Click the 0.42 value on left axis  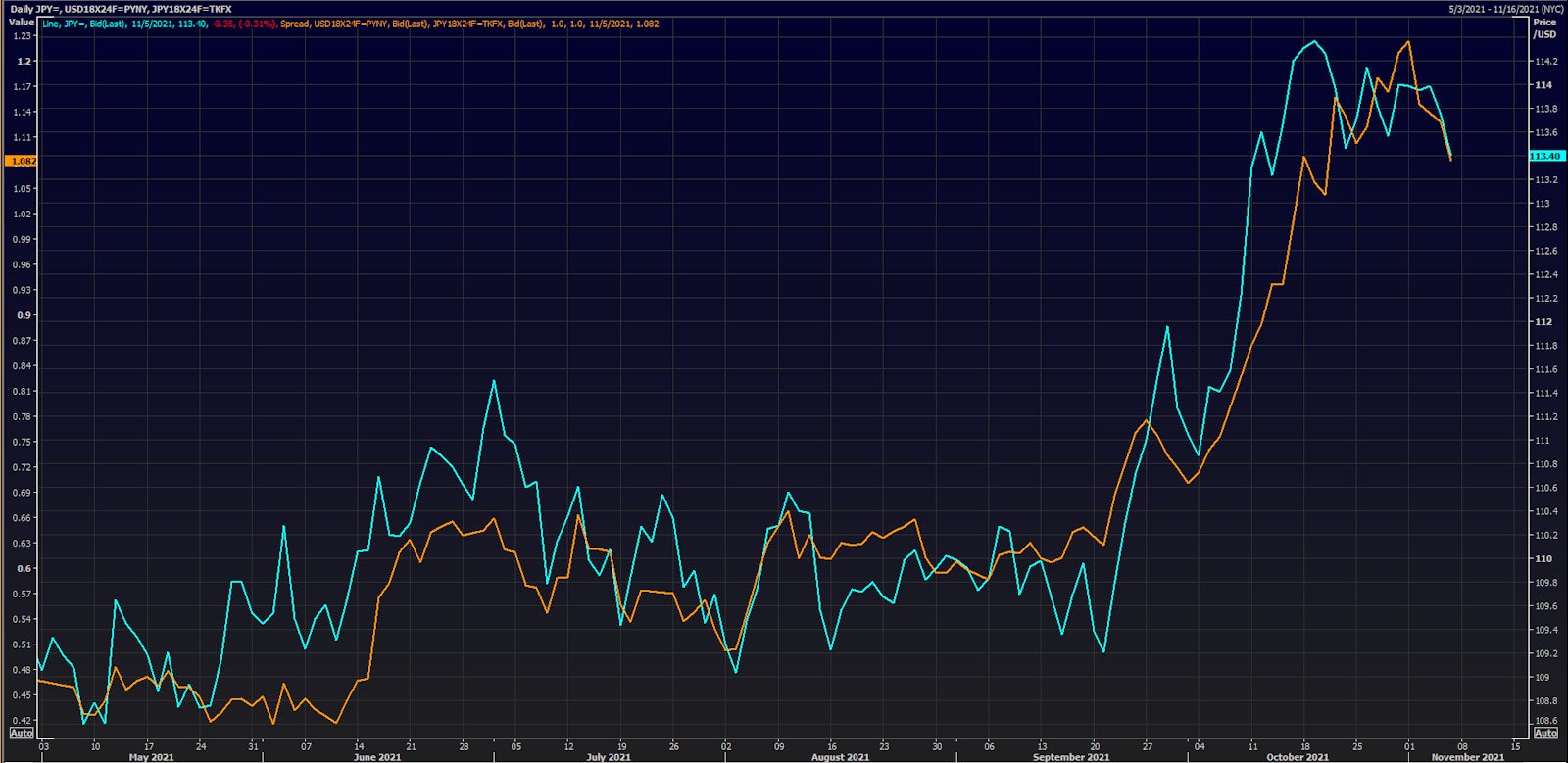click(x=22, y=720)
